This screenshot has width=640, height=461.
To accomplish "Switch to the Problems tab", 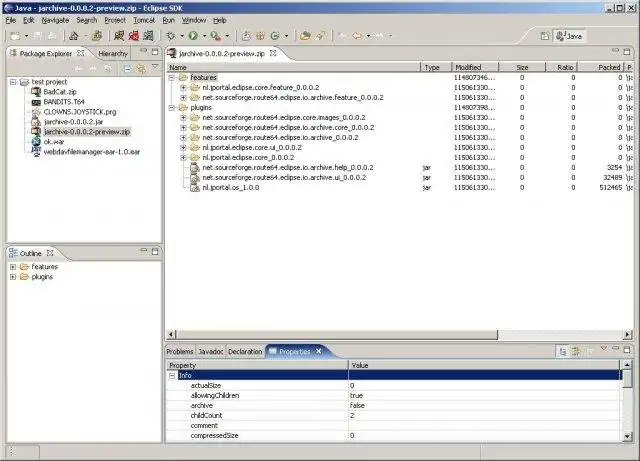I will (x=180, y=352).
